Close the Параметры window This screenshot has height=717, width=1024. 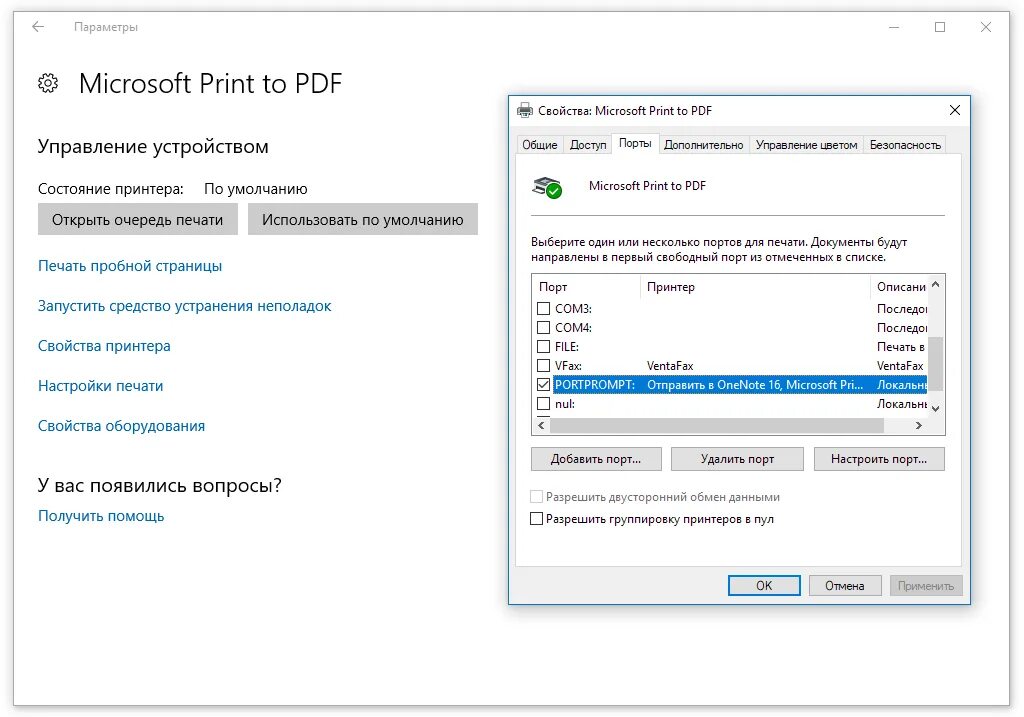coord(985,27)
